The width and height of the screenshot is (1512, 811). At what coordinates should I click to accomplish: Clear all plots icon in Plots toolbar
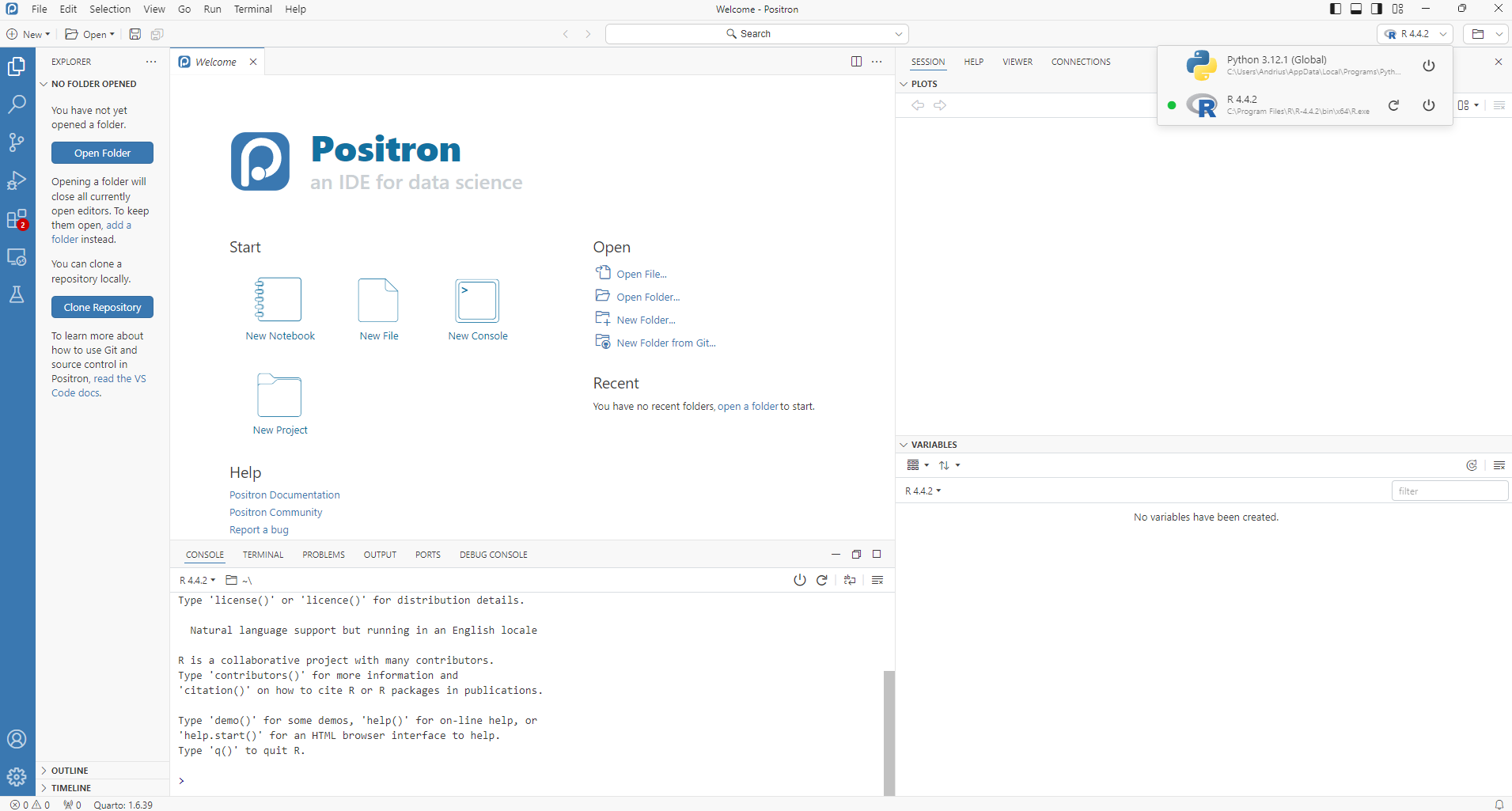point(1499,105)
